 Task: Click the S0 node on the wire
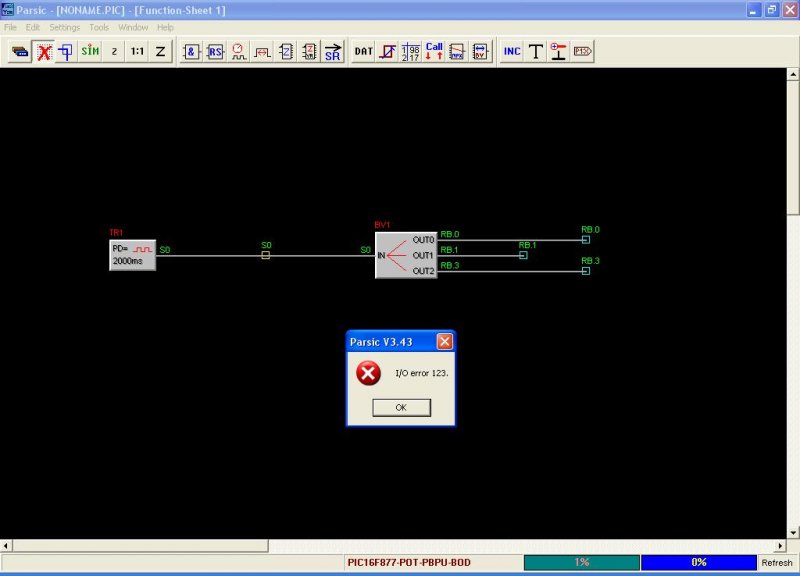point(265,255)
